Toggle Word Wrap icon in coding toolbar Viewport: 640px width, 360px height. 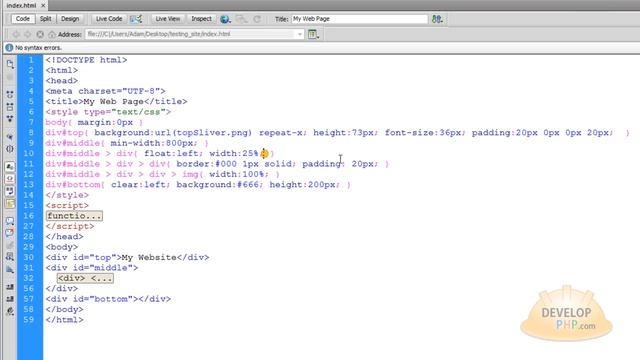10,191
